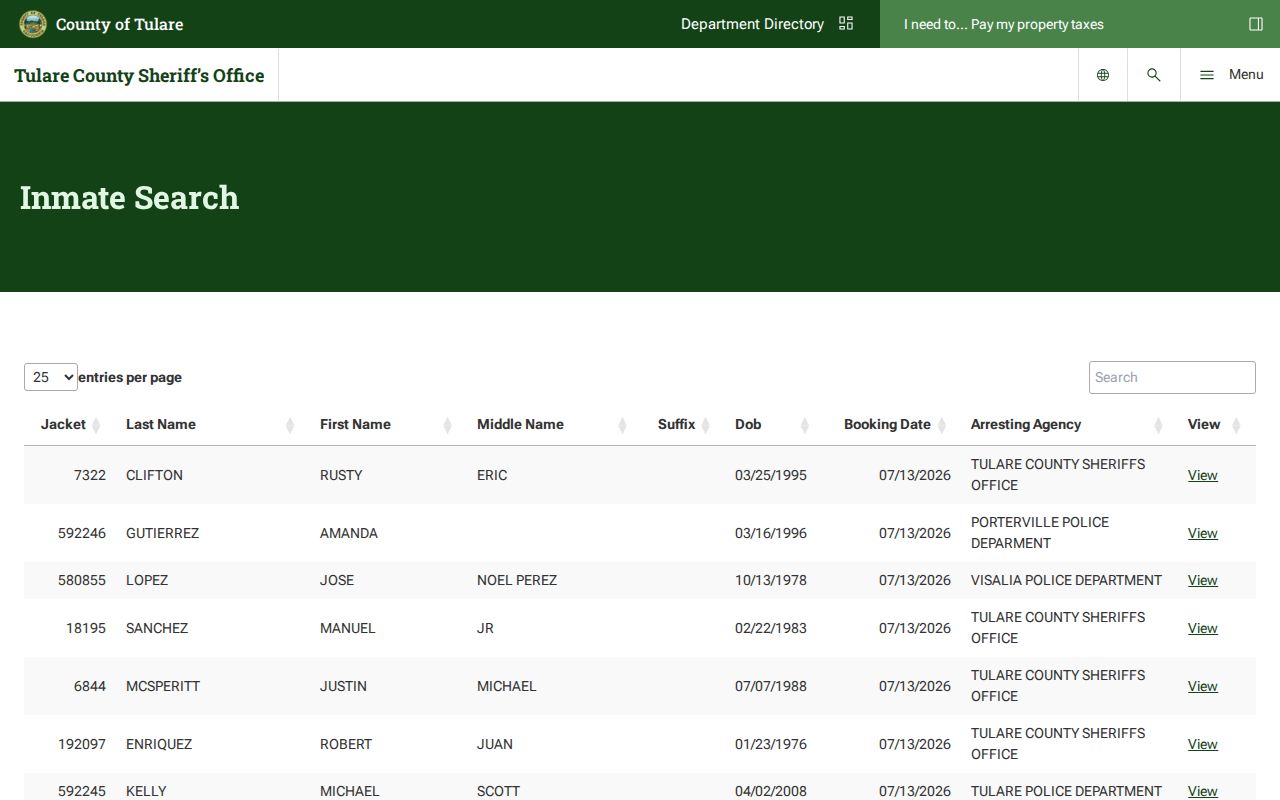Viewport: 1280px width, 800px height.
Task: Click last name CLIFTON cell
Action: pyautogui.click(x=154, y=475)
